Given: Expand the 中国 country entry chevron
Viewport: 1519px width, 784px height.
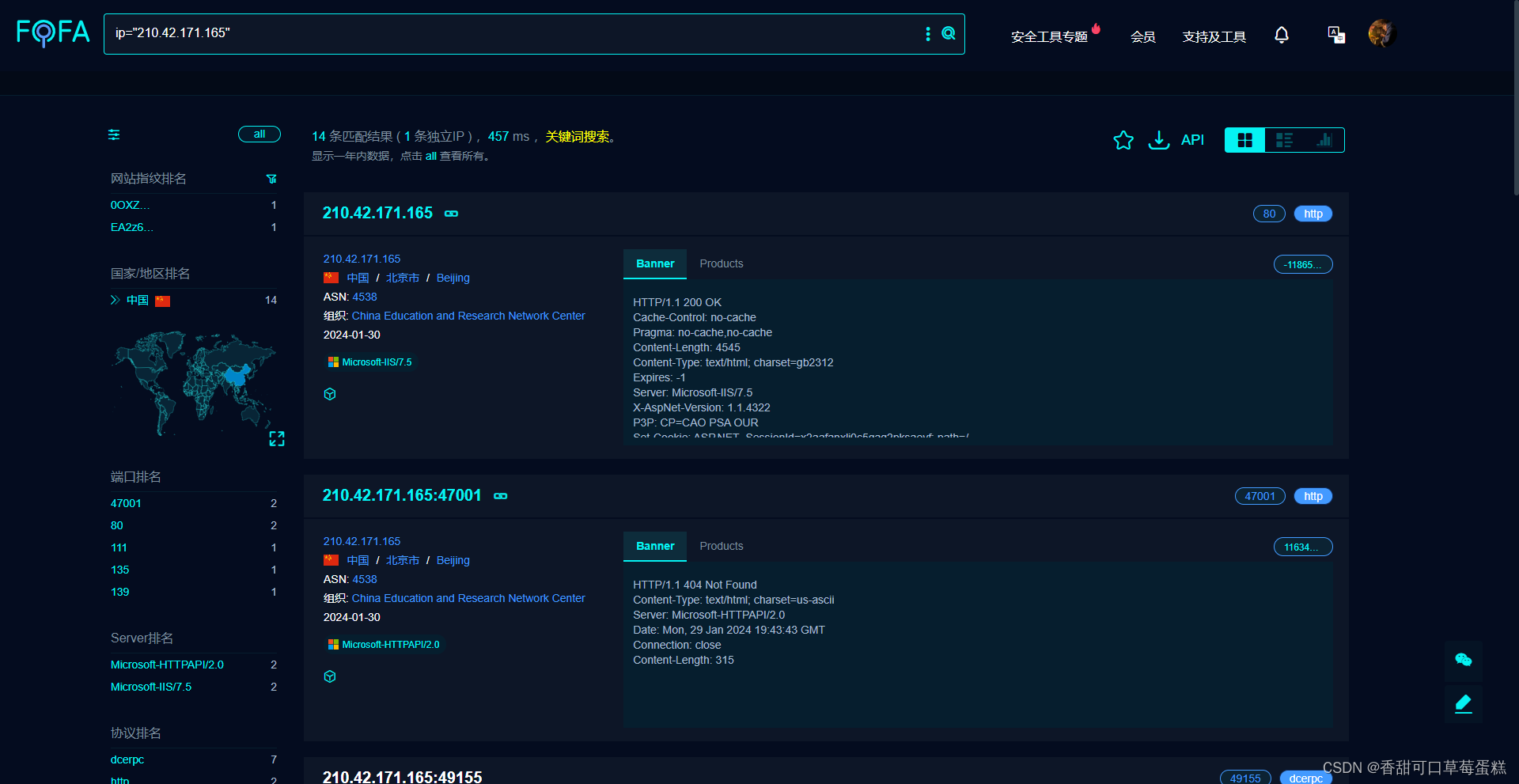Looking at the screenshot, I should pyautogui.click(x=115, y=300).
